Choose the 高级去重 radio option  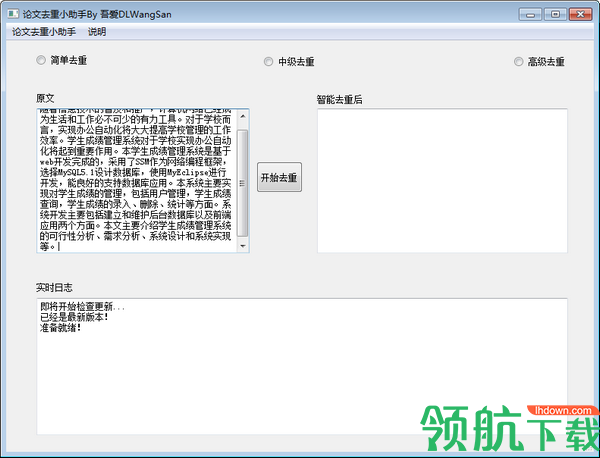(x=539, y=62)
